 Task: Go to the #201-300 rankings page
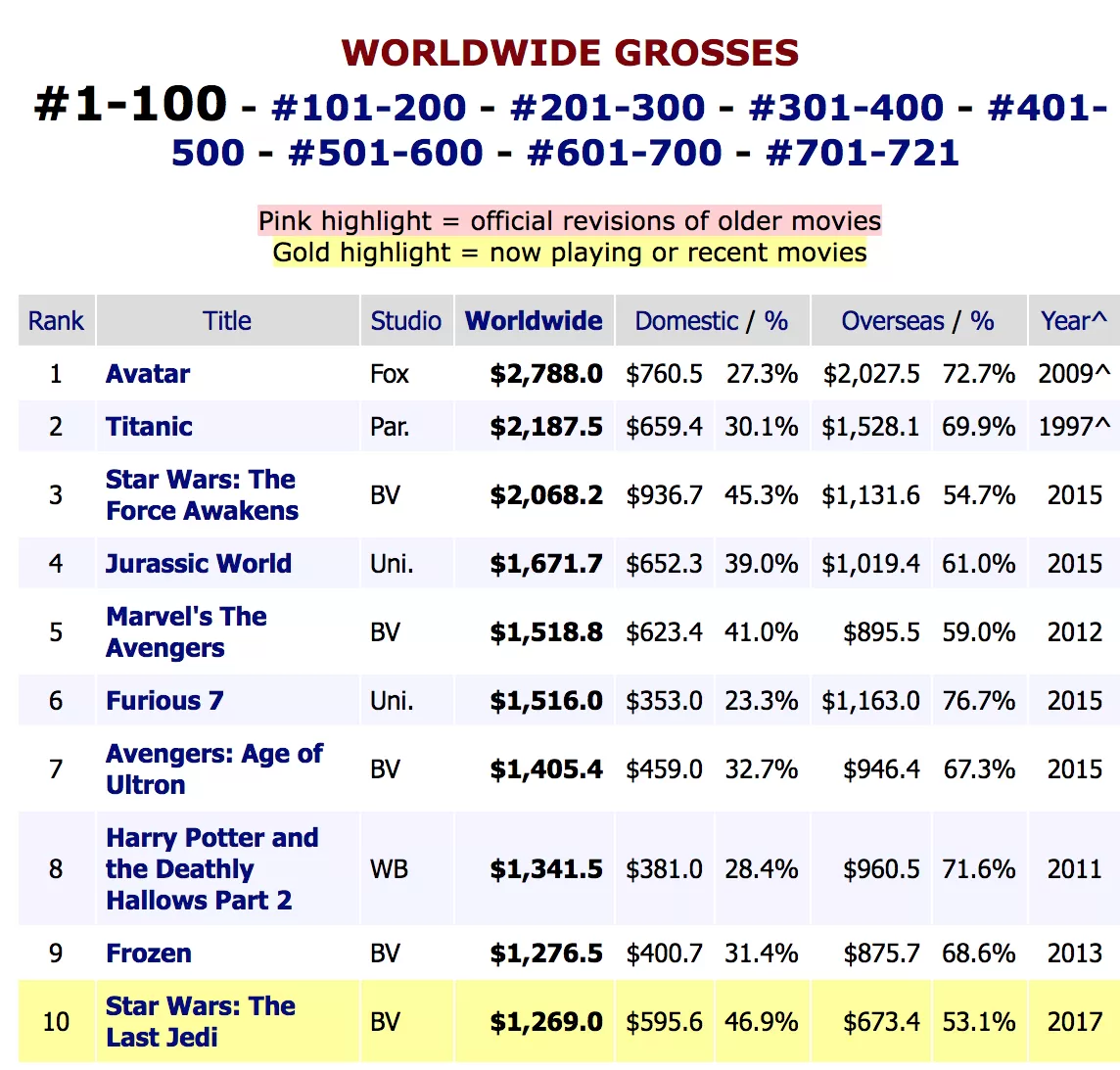coord(607,108)
